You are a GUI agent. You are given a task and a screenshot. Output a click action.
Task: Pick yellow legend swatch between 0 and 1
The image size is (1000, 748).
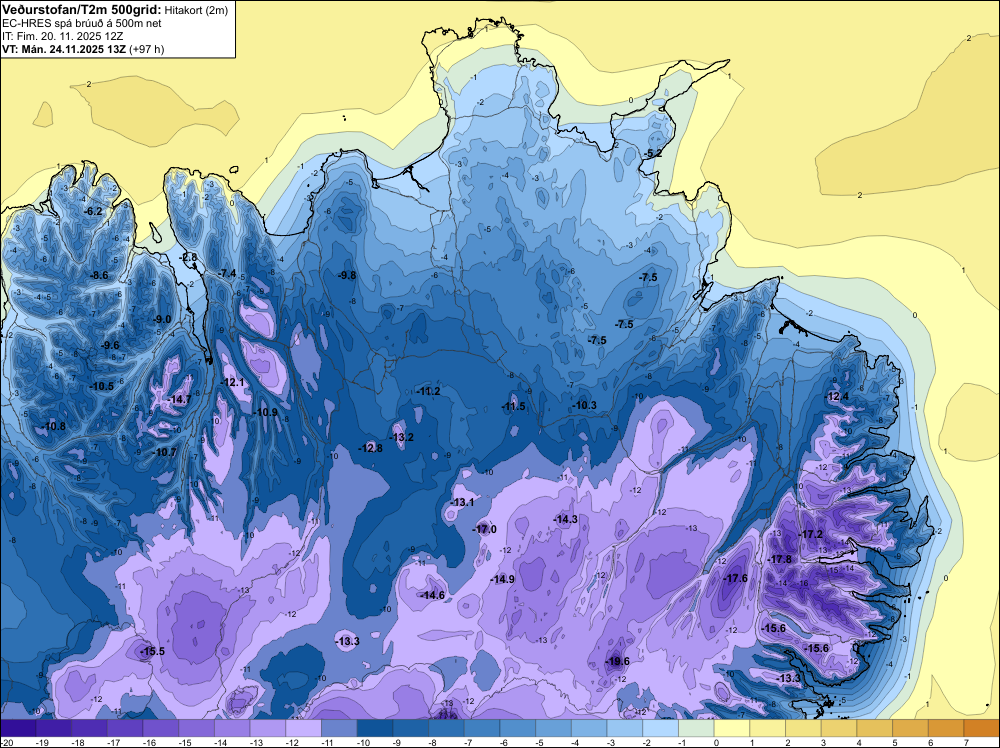click(x=732, y=728)
